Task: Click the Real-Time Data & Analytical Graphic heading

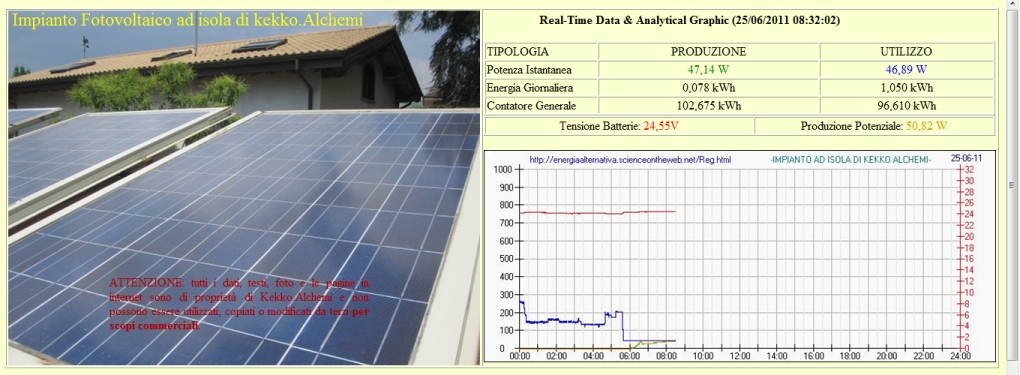Action: pyautogui.click(x=690, y=20)
